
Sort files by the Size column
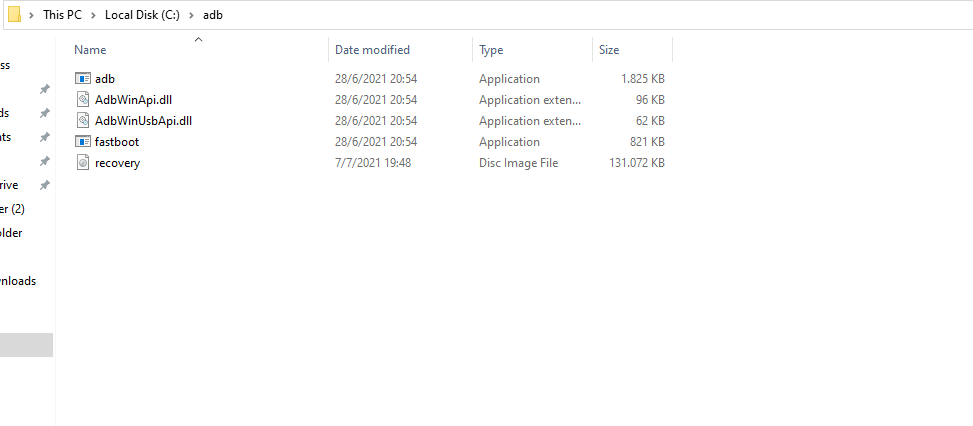609,50
